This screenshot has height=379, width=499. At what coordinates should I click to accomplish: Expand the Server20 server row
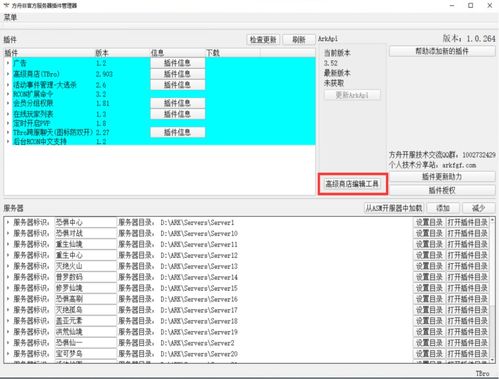click(8, 354)
